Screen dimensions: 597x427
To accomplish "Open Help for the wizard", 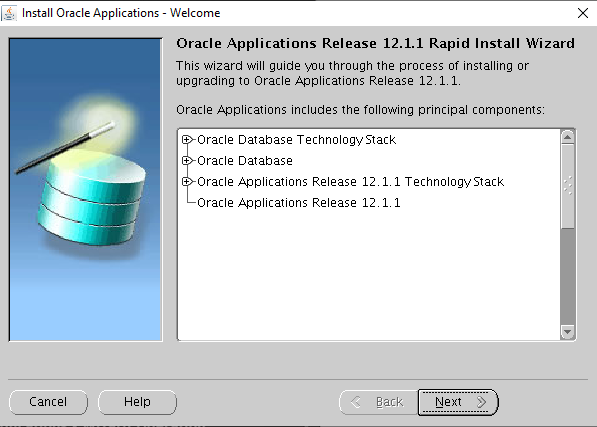I will [x=137, y=402].
